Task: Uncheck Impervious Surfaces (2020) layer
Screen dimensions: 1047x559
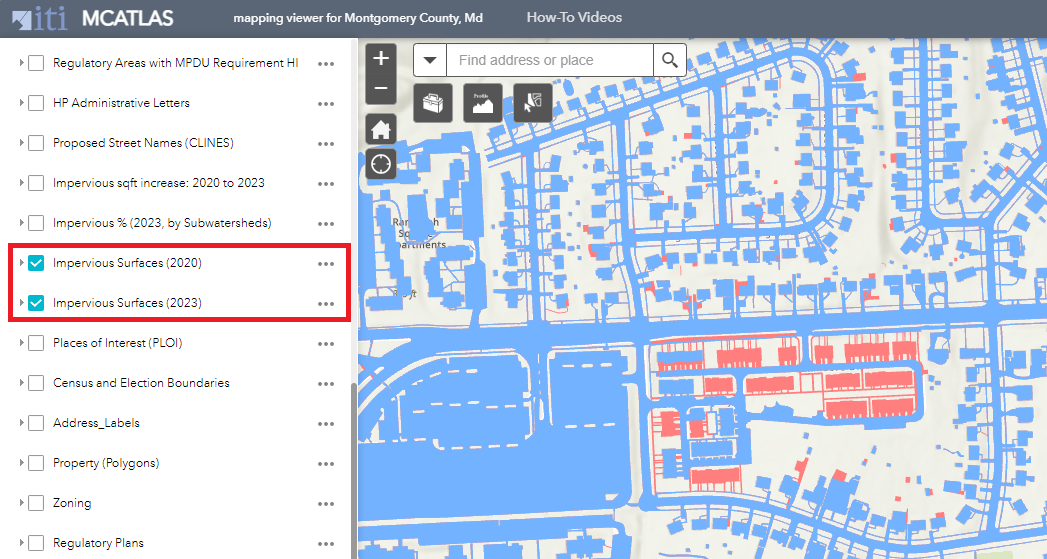Action: tap(36, 263)
